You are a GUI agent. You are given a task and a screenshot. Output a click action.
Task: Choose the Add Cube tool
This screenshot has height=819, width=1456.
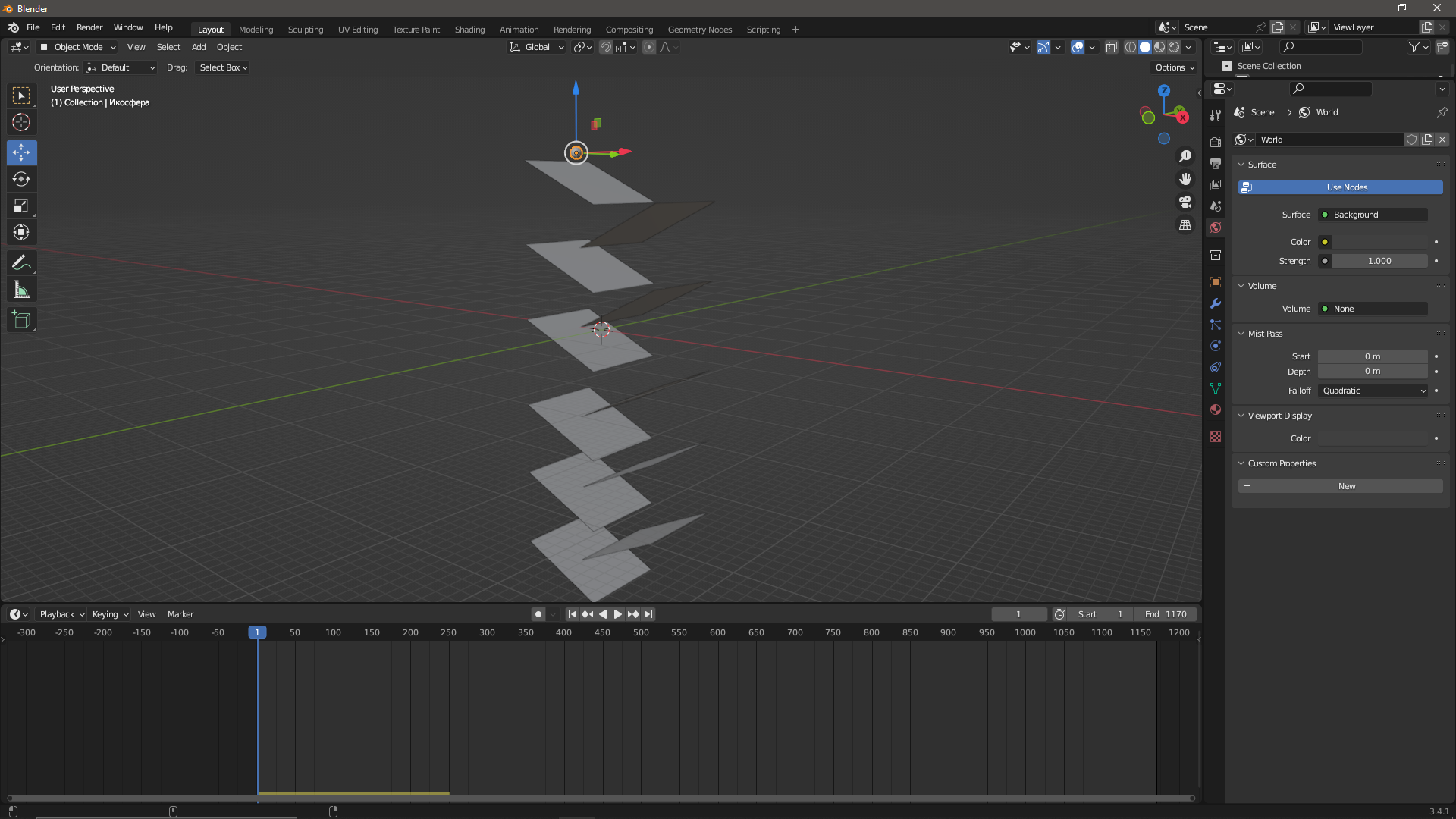pos(21,320)
